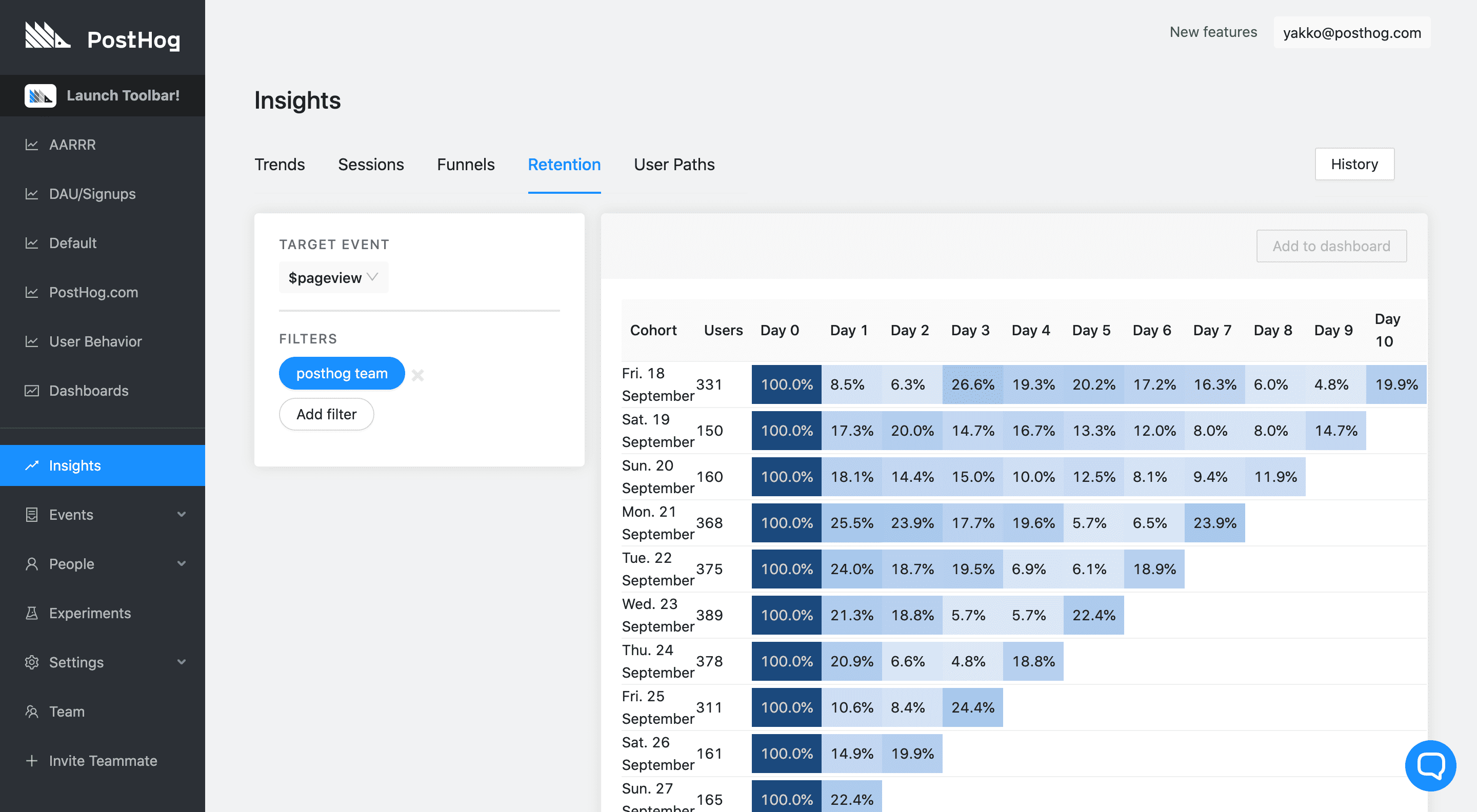Click the Fri. 25 September 24.4% cell
The image size is (1477, 812).
[973, 707]
